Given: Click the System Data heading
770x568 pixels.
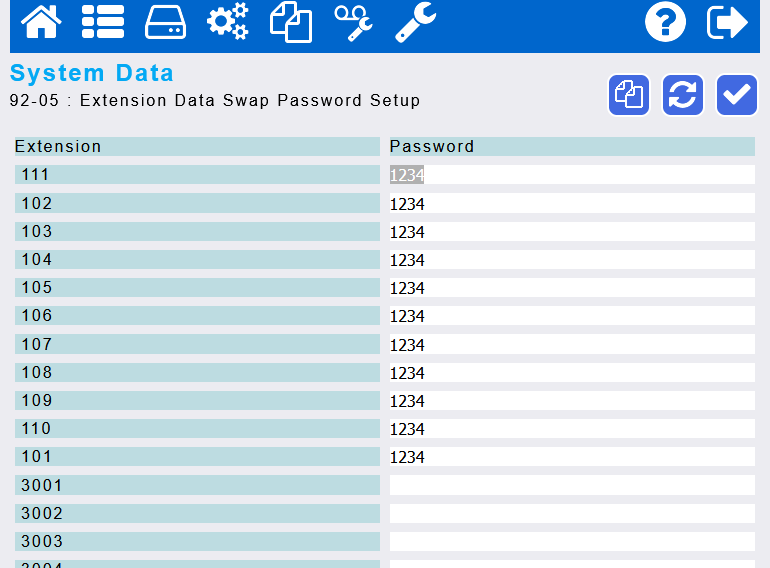Looking at the screenshot, I should 92,73.
